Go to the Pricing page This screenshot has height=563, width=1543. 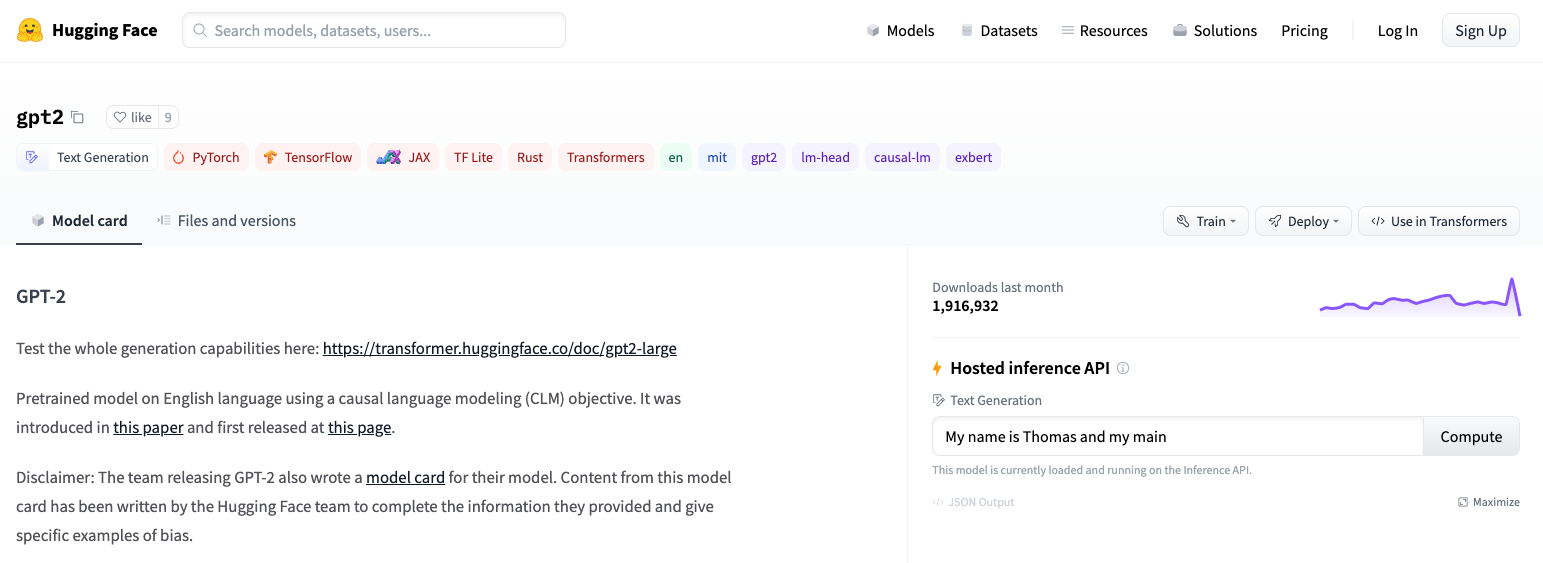coord(1304,30)
